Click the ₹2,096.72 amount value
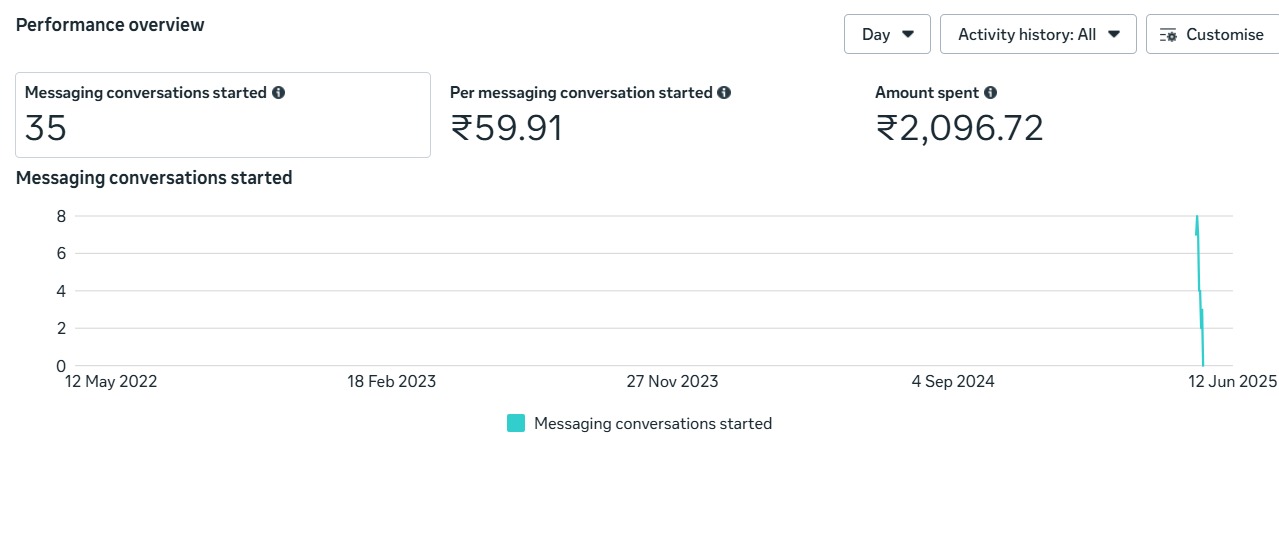The image size is (1279, 538). coord(960,128)
